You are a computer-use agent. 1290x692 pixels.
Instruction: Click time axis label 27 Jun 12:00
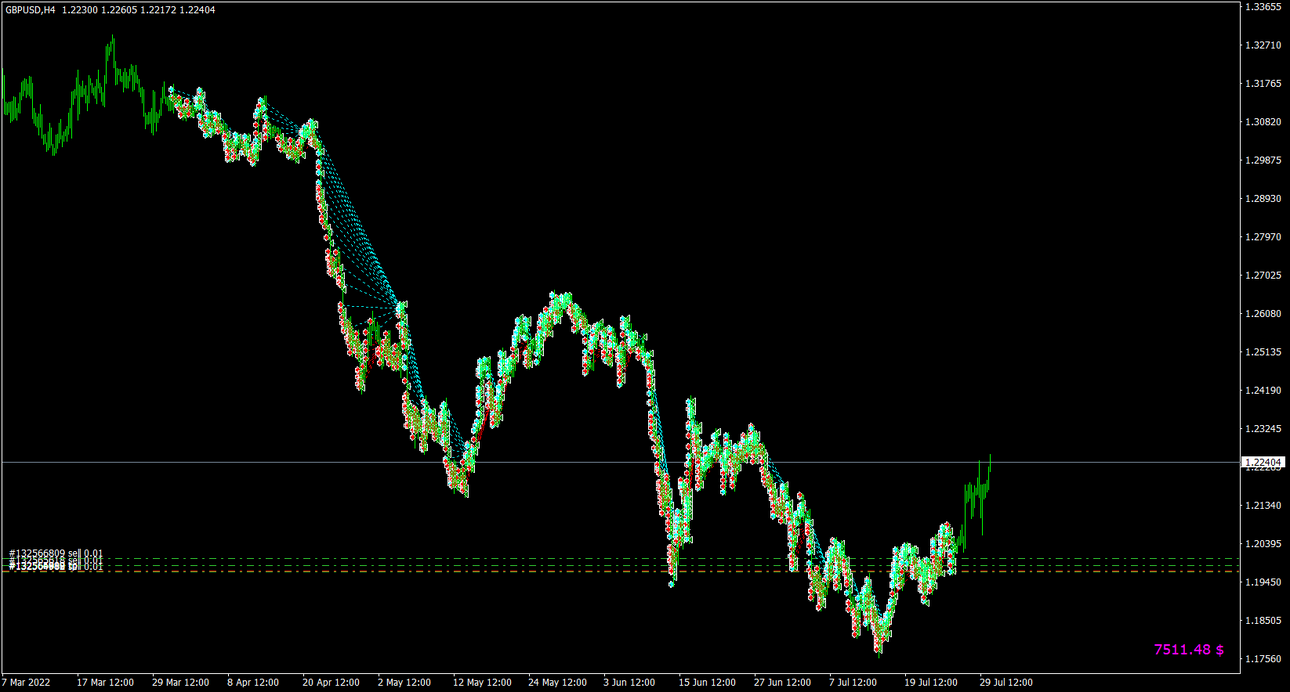pos(783,683)
